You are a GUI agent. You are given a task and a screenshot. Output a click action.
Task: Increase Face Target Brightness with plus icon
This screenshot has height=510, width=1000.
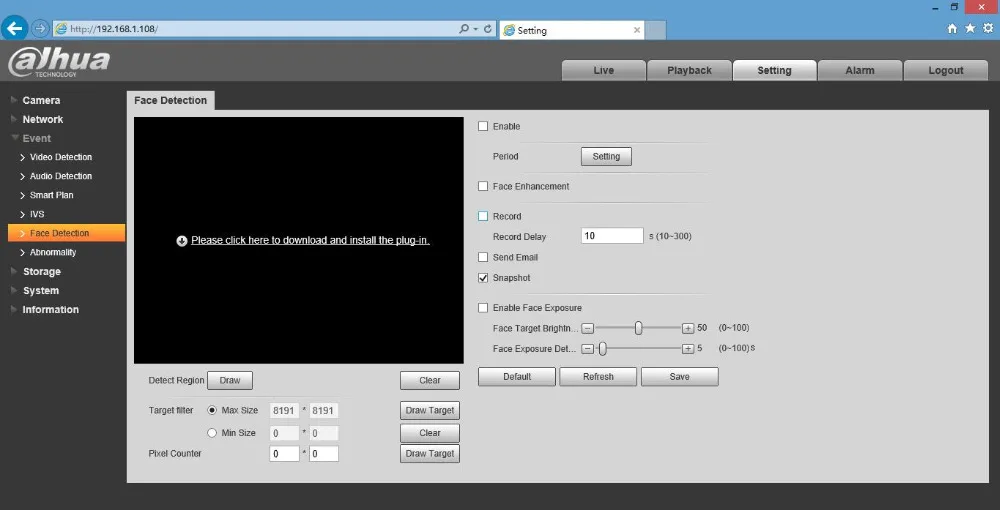coord(688,328)
